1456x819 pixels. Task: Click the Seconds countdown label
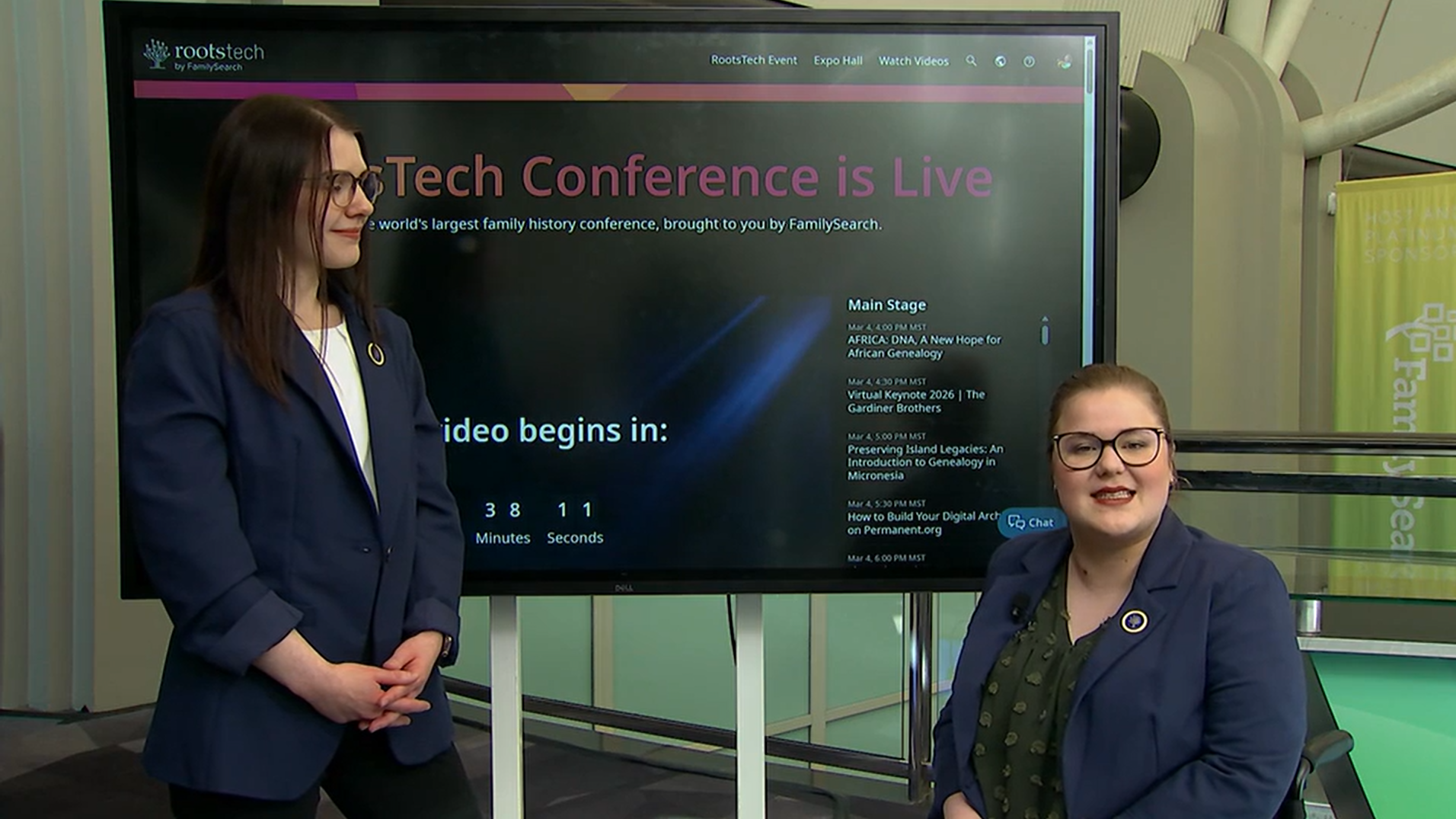[575, 538]
